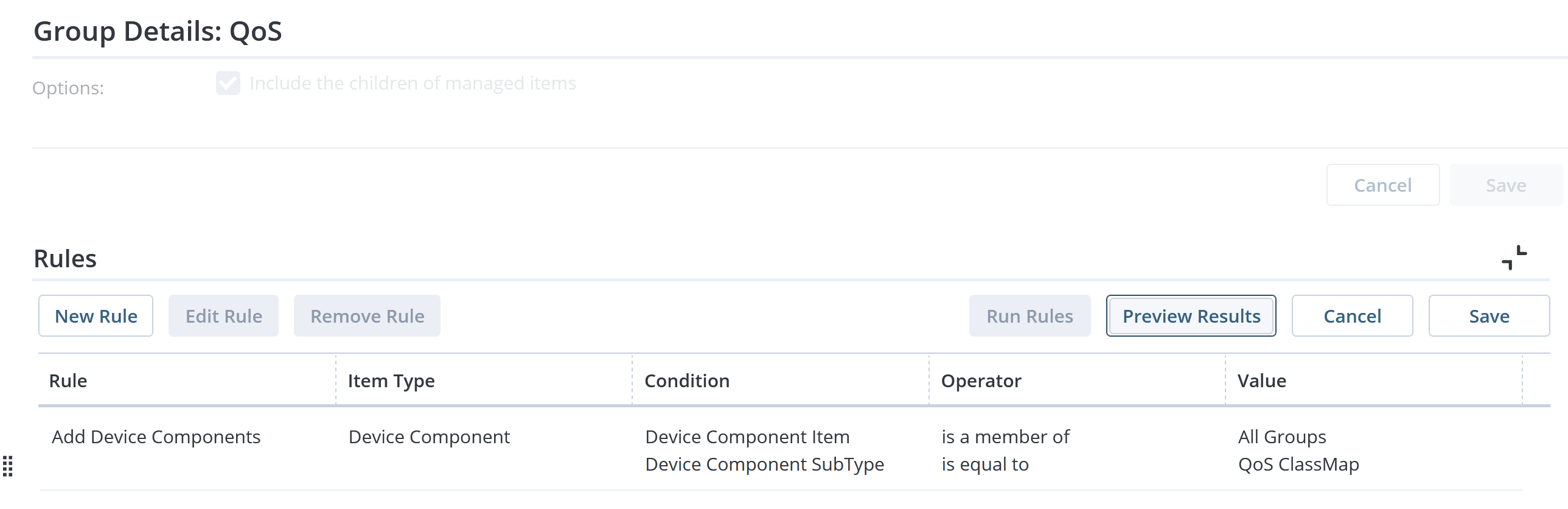Save the rules with the Rules Save button
The width and height of the screenshot is (1568, 509).
pos(1489,316)
